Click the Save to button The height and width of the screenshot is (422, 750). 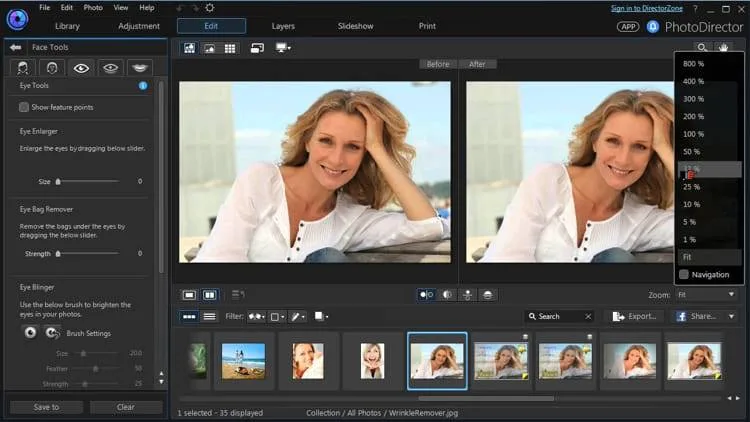click(x=46, y=407)
